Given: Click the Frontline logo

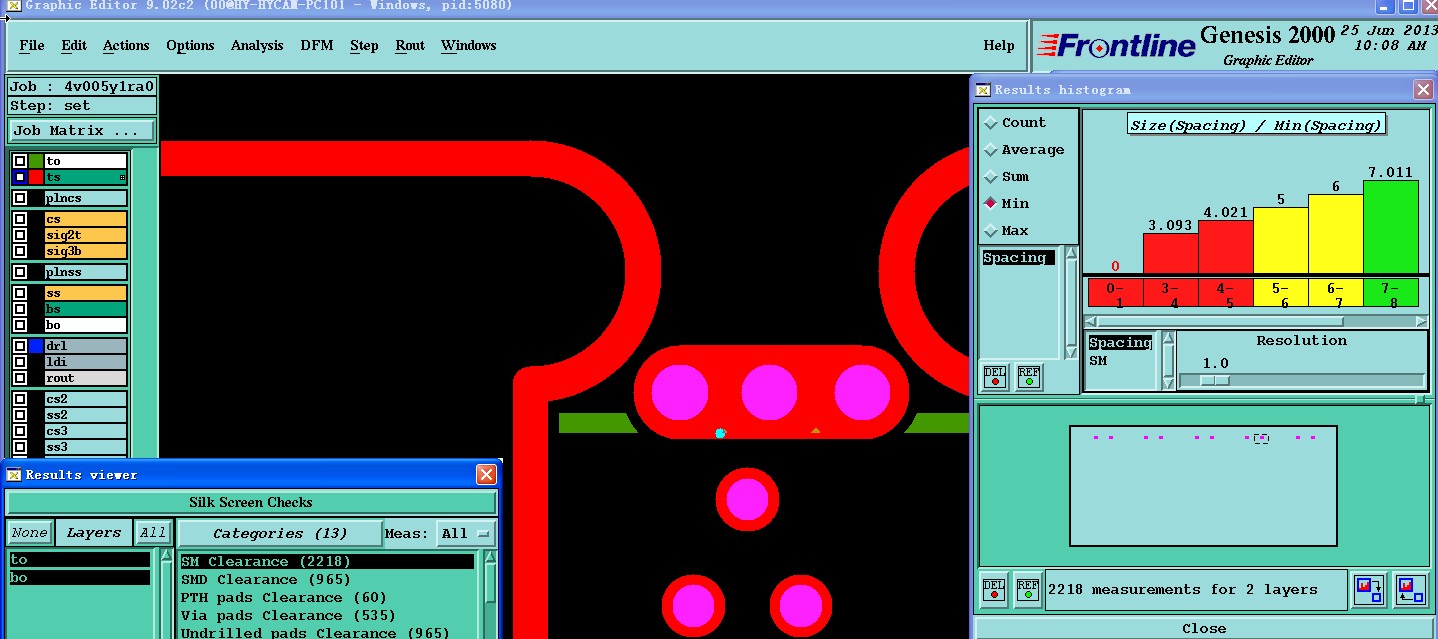Looking at the screenshot, I should pyautogui.click(x=1116, y=46).
